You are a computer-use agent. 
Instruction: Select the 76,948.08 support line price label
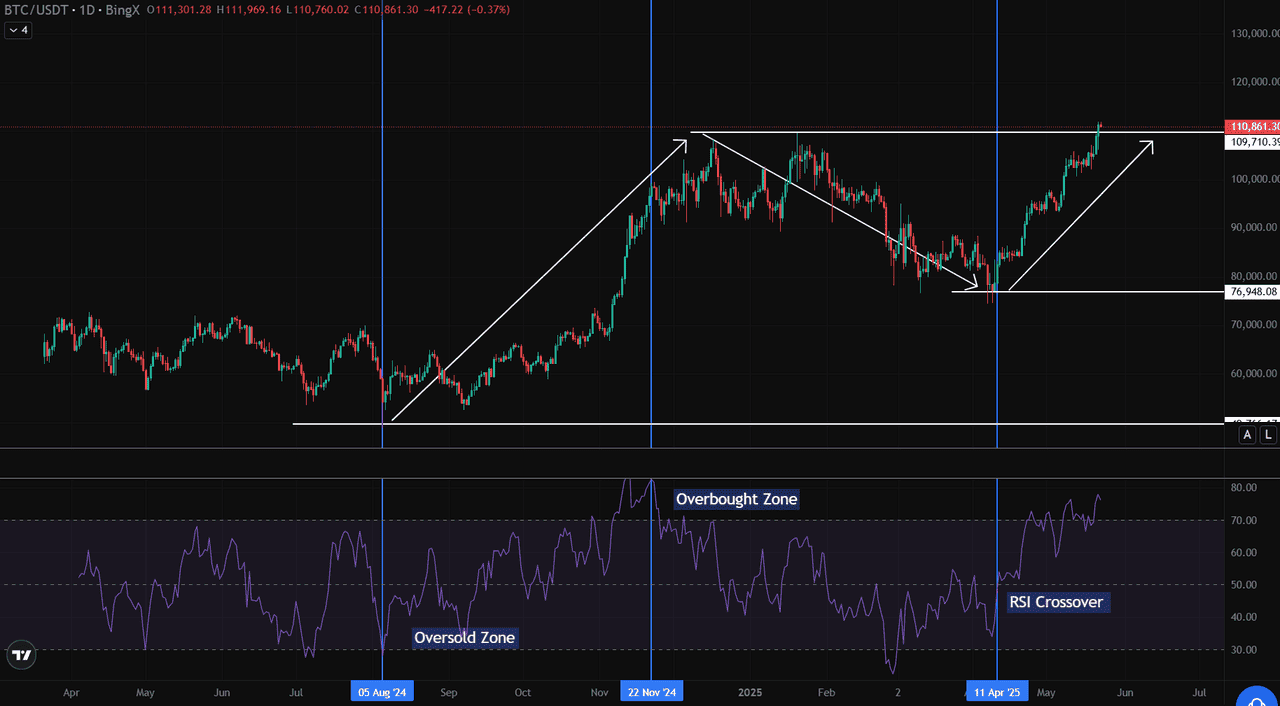(x=1252, y=292)
